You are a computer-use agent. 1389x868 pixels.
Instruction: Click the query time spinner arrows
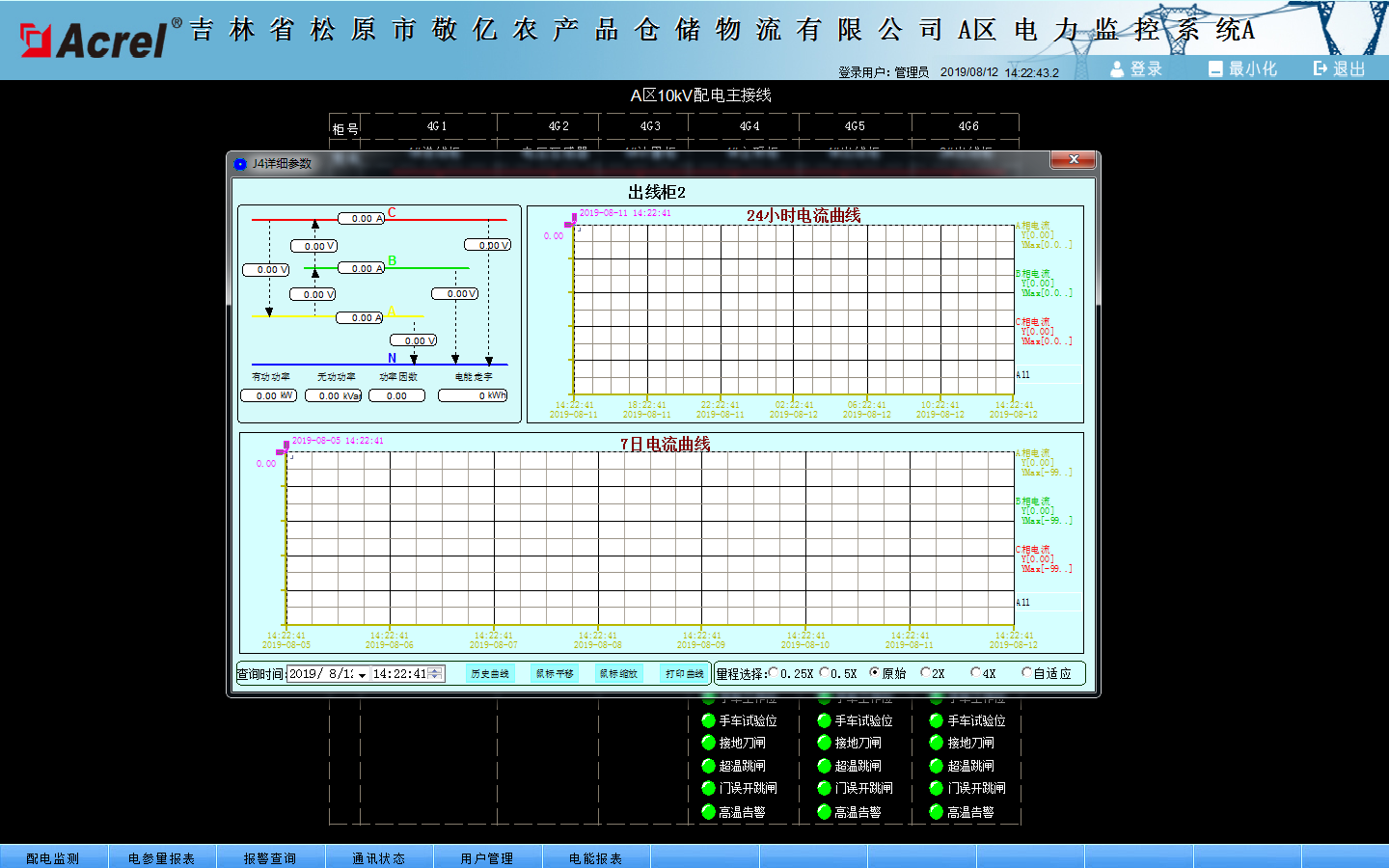click(x=436, y=673)
